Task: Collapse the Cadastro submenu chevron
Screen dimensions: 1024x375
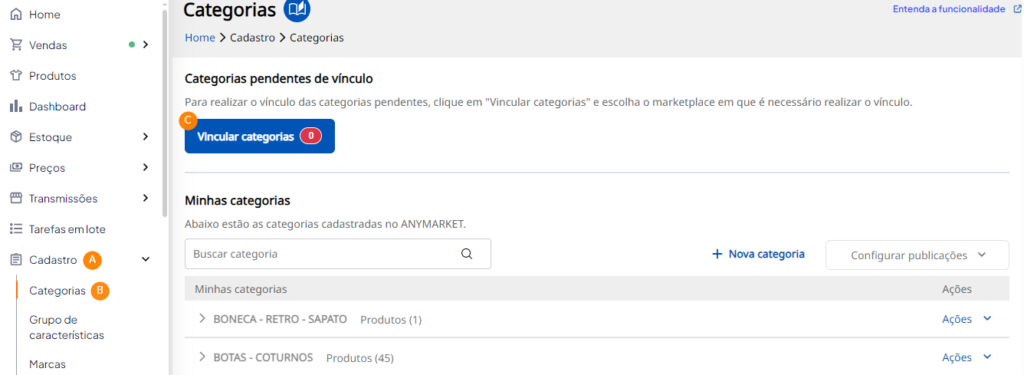Action: pos(146,259)
